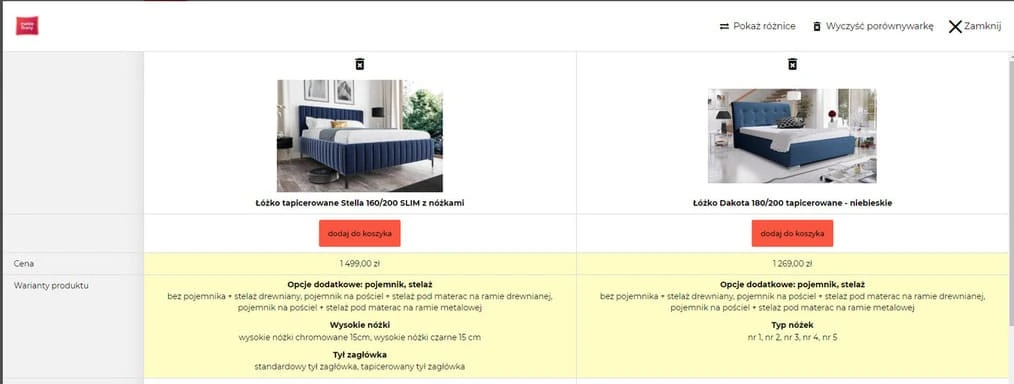Add the Stella bed to the cart
The width and height of the screenshot is (1014, 384).
coord(360,233)
